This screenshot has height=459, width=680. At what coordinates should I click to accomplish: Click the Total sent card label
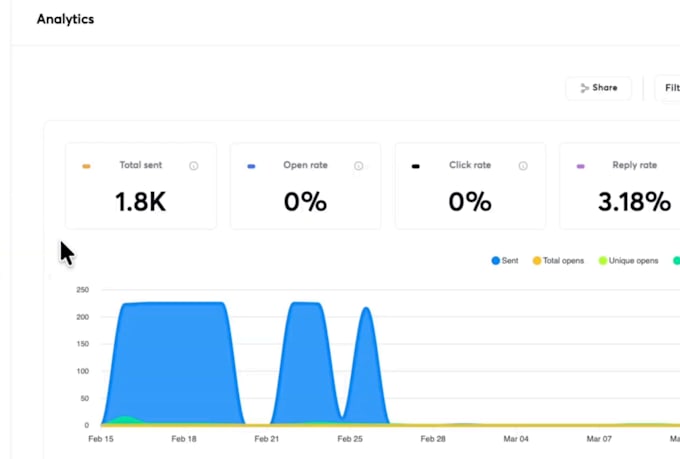pyautogui.click(x=141, y=165)
